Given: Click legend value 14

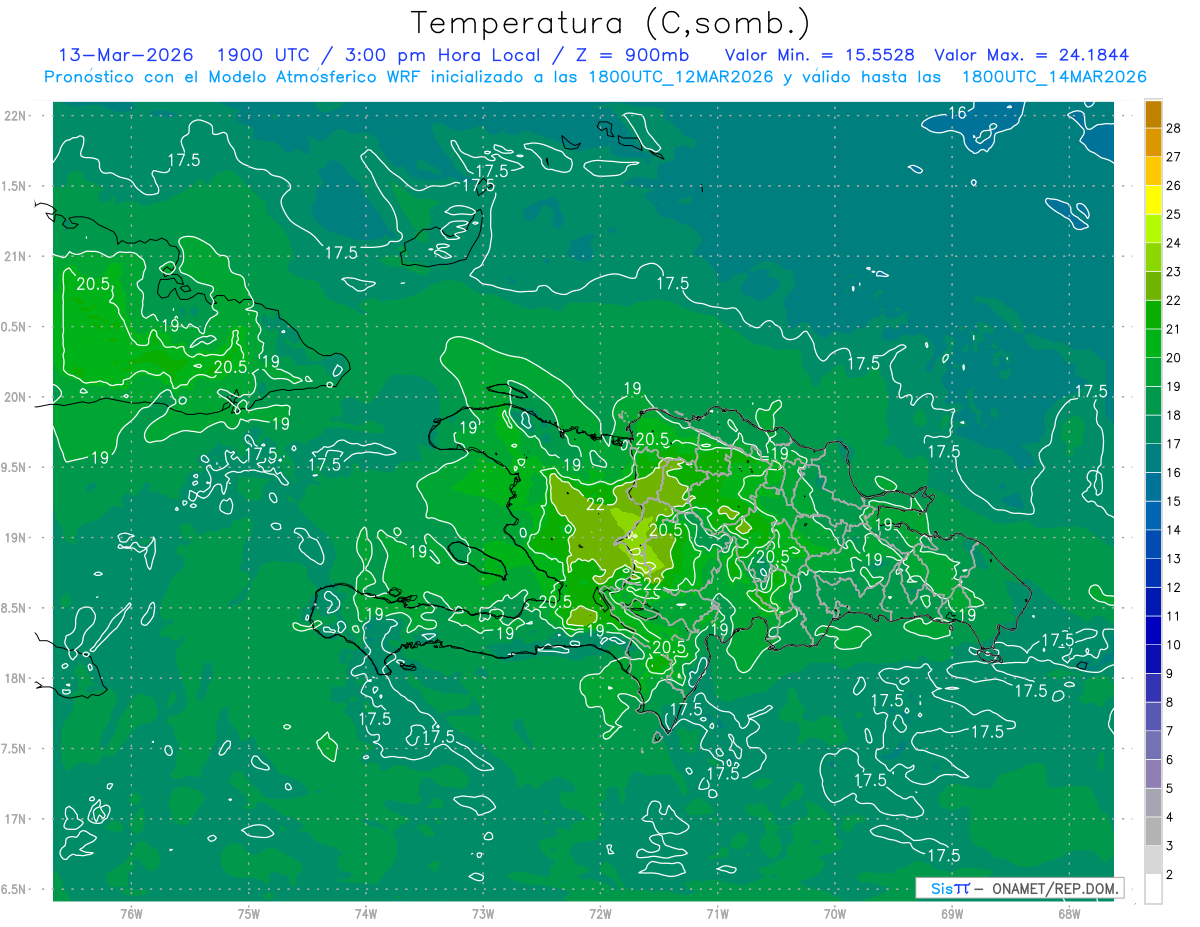Looking at the screenshot, I should click(x=1174, y=530).
